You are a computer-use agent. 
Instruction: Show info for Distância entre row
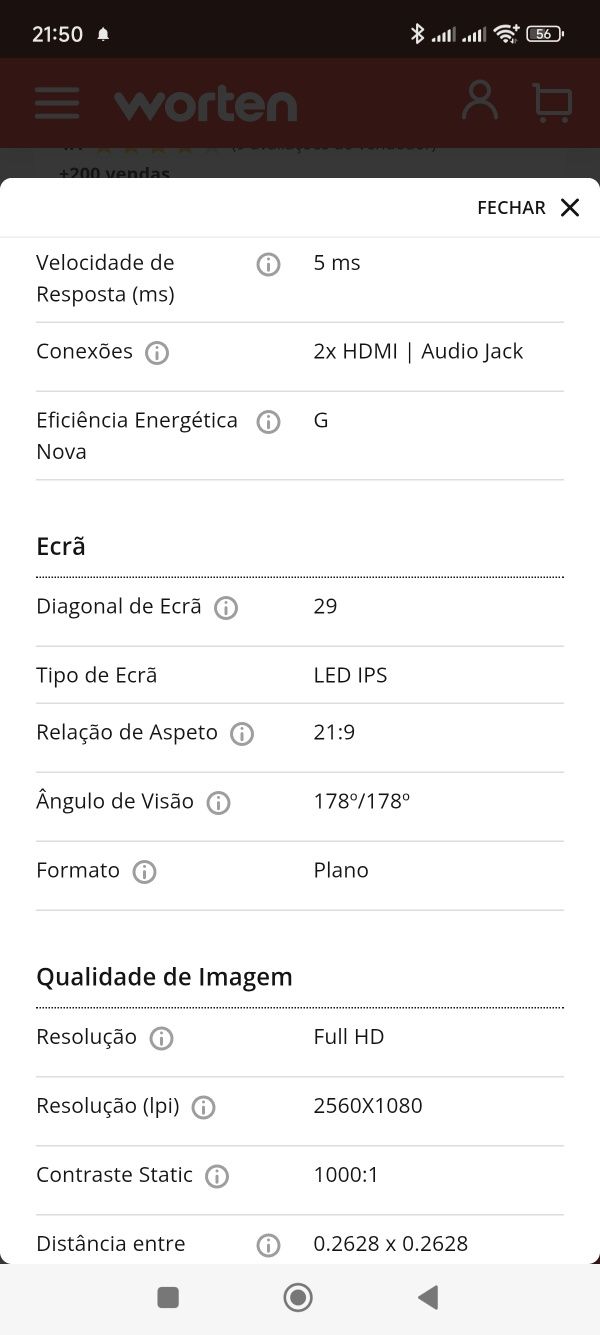[268, 1245]
